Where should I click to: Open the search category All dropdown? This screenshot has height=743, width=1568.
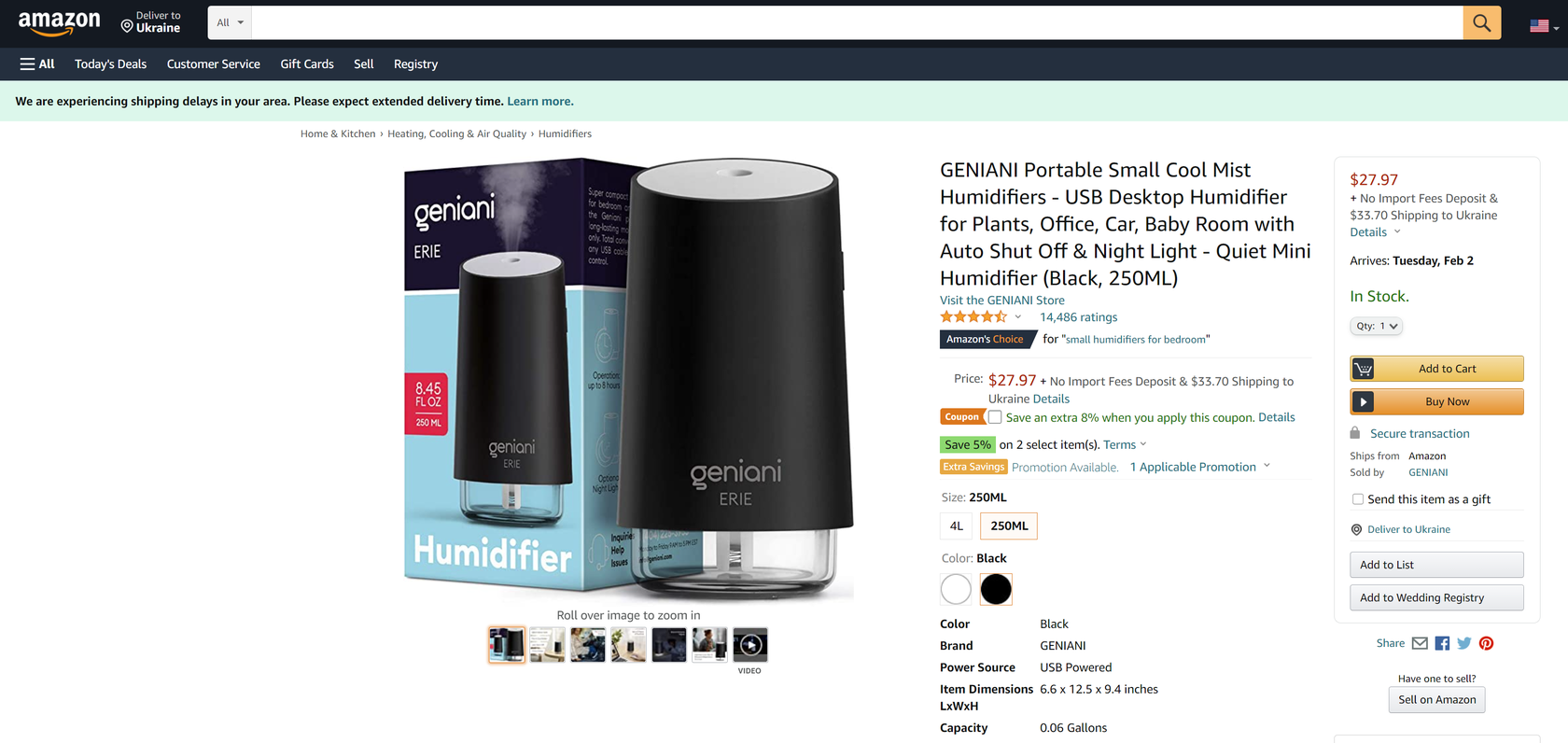(230, 22)
